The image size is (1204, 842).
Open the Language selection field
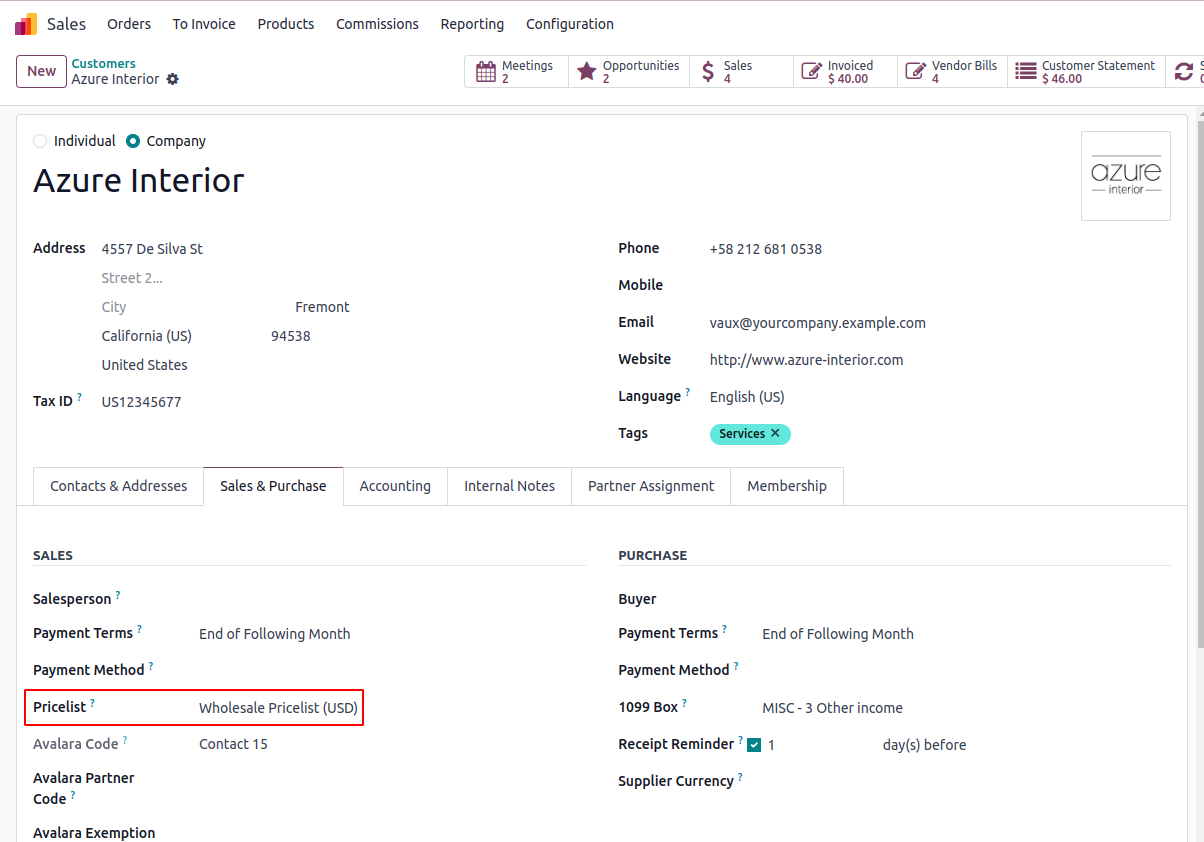(940, 397)
